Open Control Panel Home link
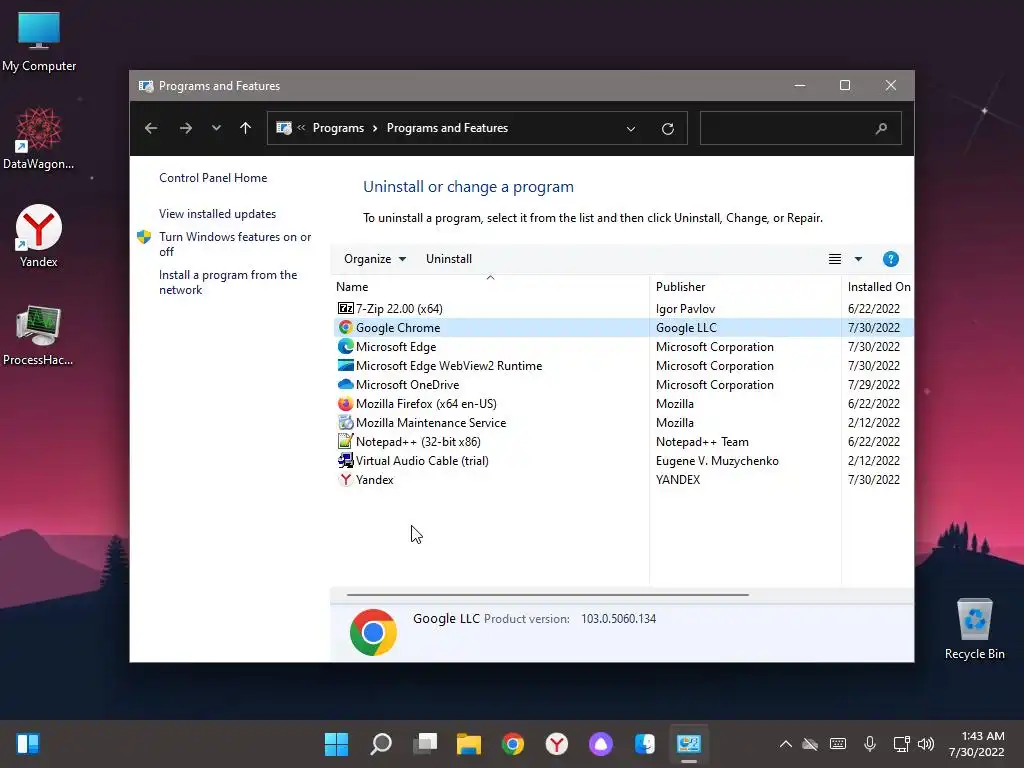 (x=213, y=178)
